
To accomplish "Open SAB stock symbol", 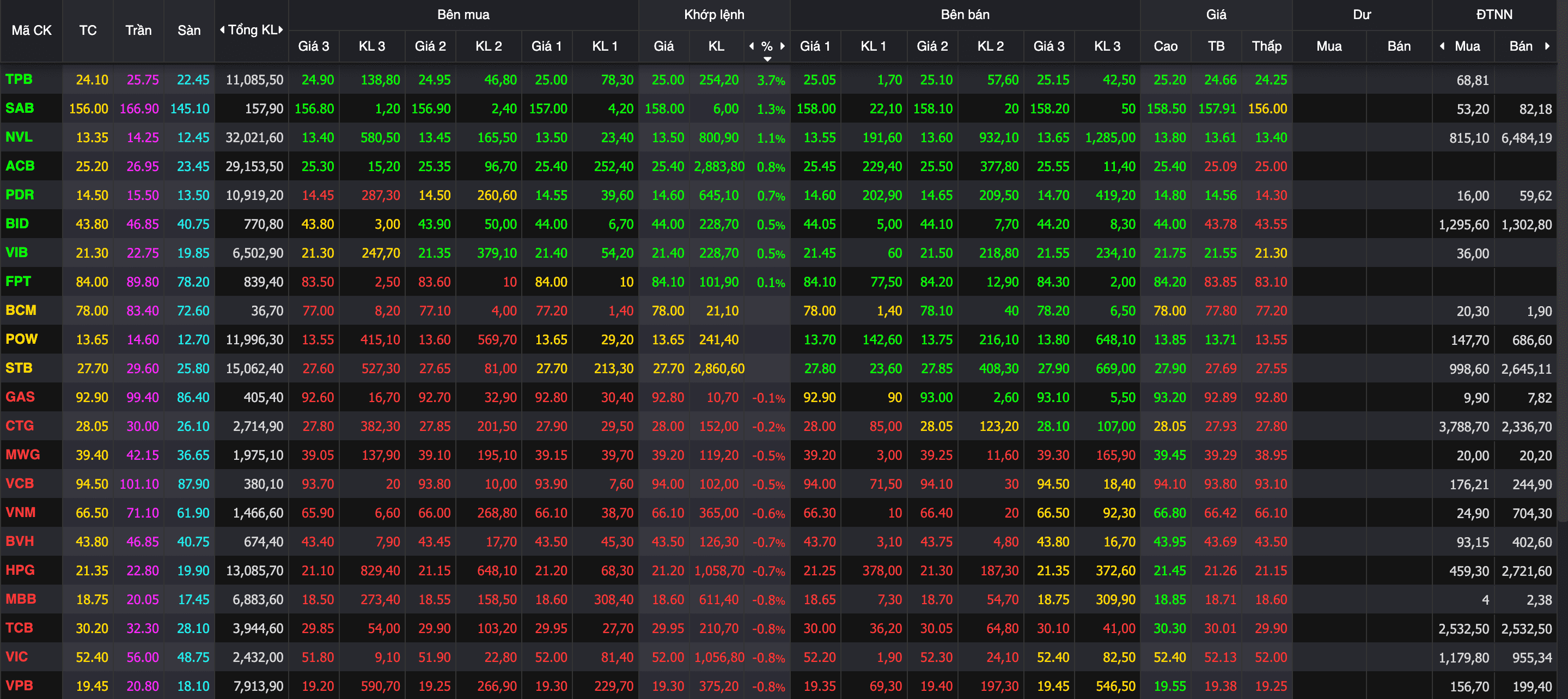I will click(x=20, y=108).
